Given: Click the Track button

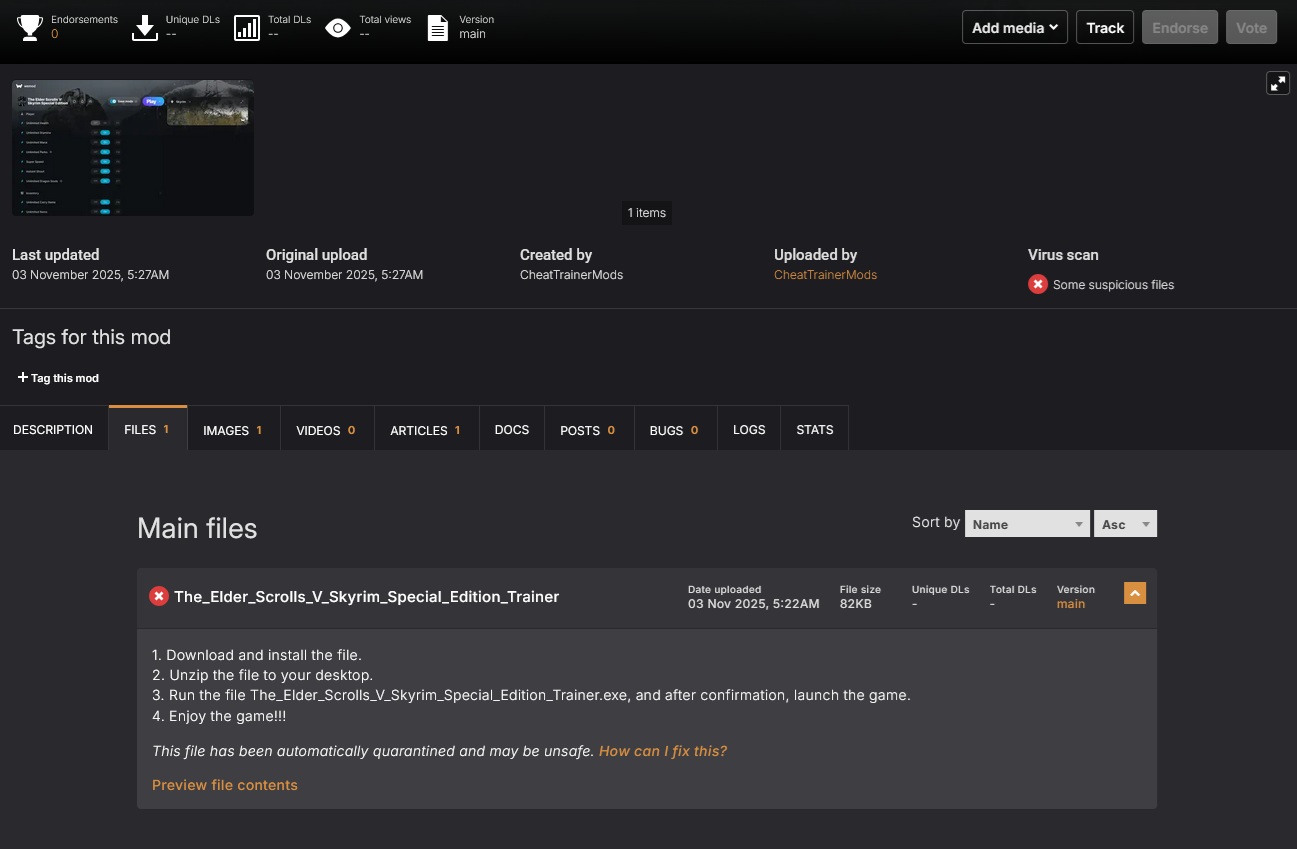Looking at the screenshot, I should click(x=1105, y=27).
